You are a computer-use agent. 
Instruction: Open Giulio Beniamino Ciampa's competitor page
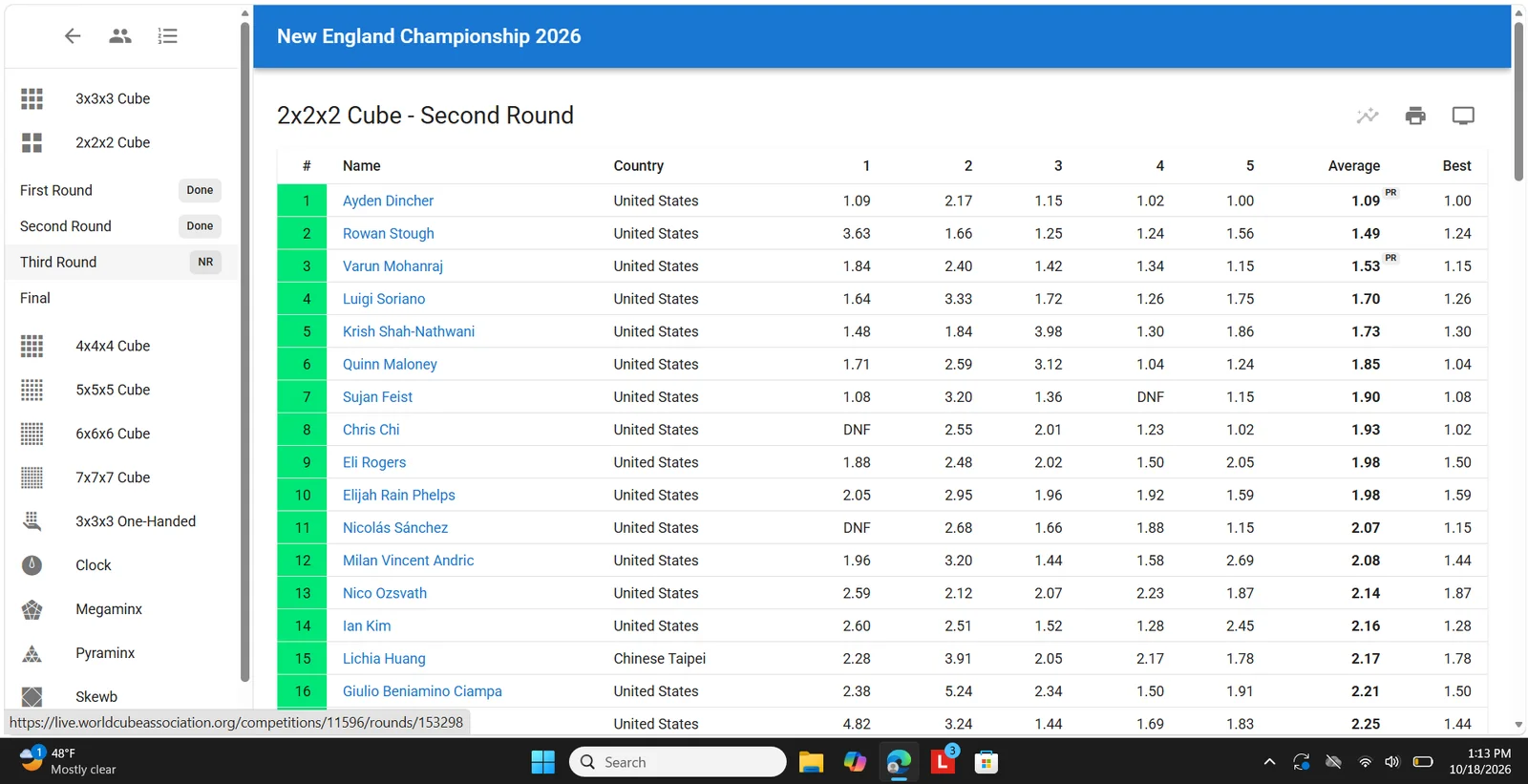(x=422, y=690)
